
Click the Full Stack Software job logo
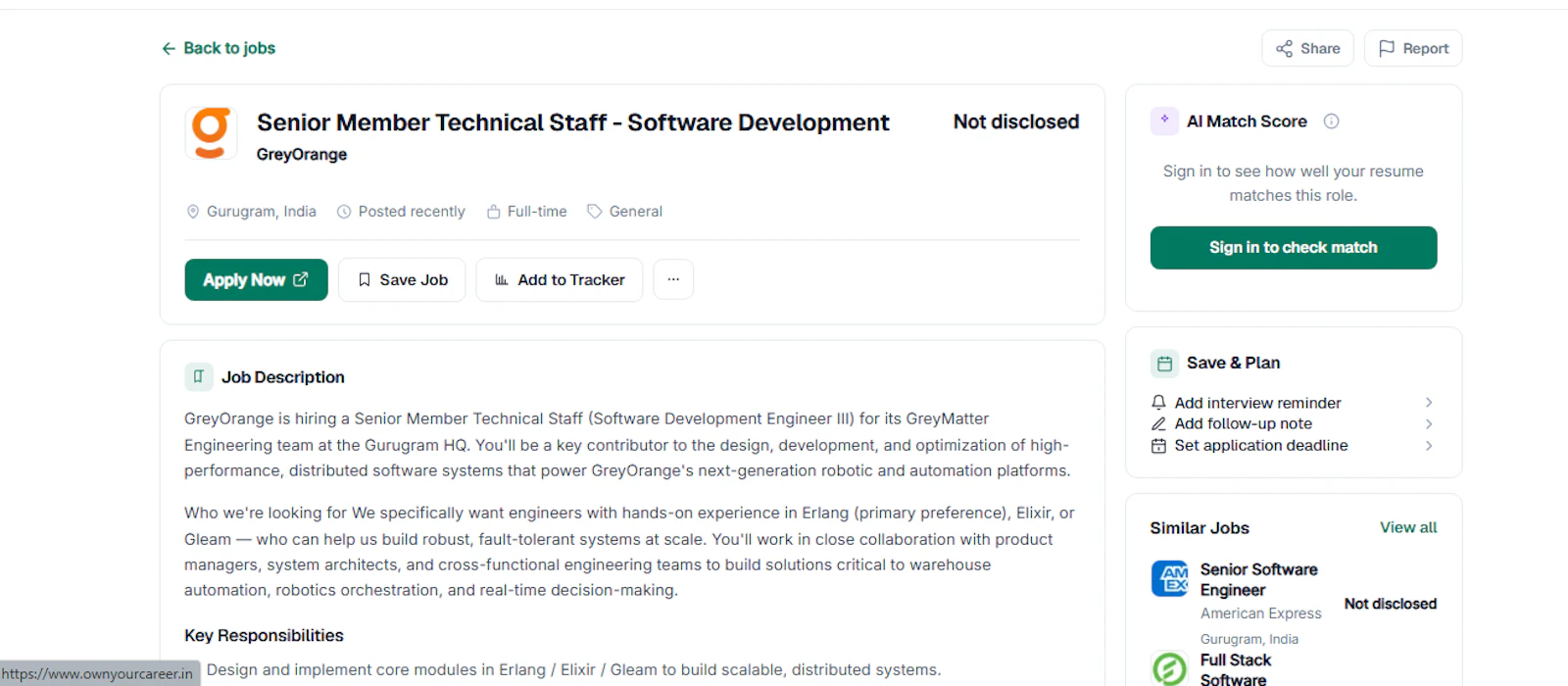coord(1170,668)
